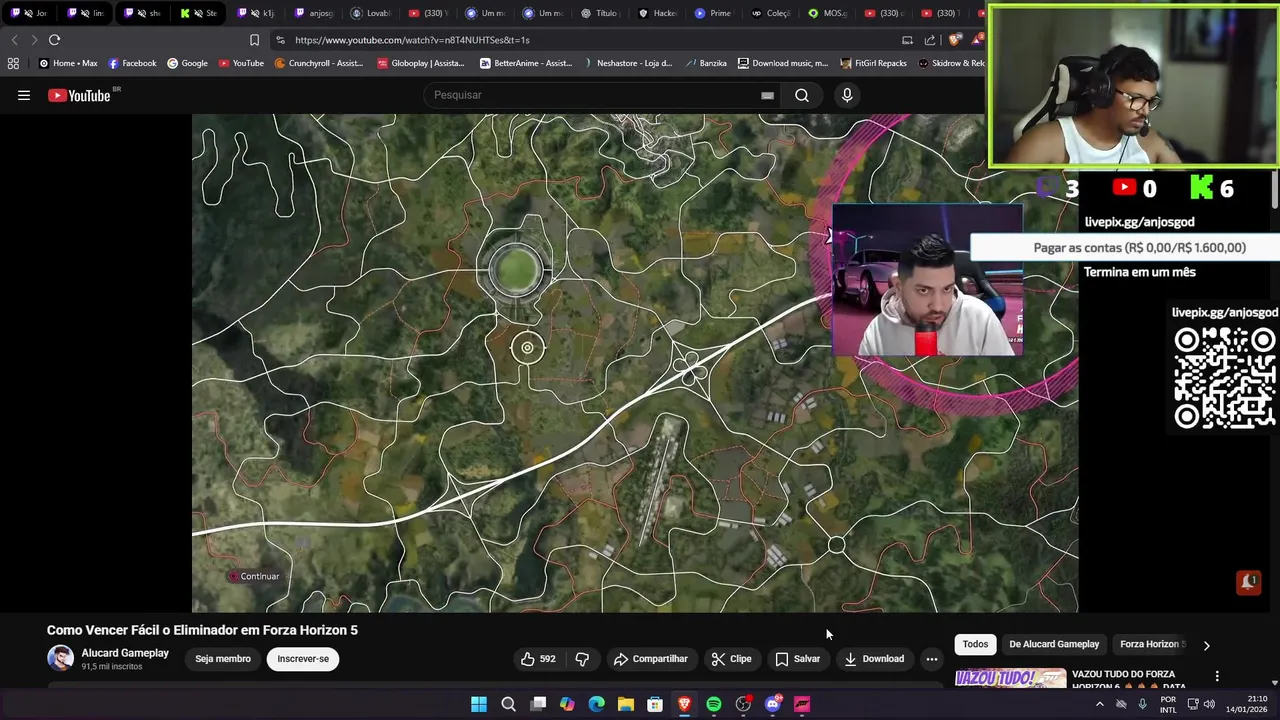Open the Facebook bookmark
The image size is (1280, 720).
pos(132,63)
